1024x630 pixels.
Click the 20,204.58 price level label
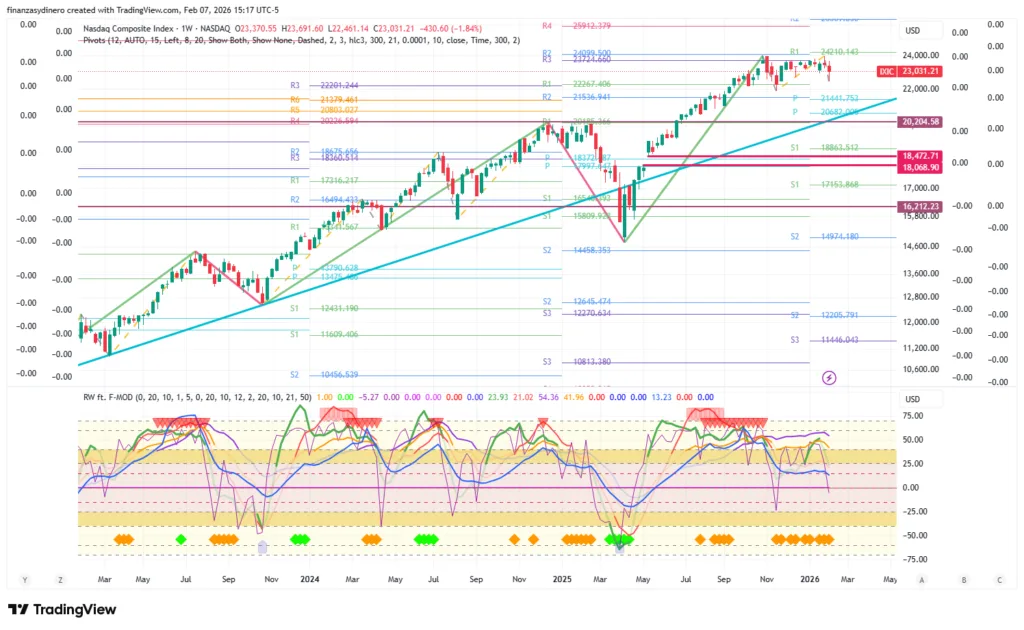(x=920, y=121)
